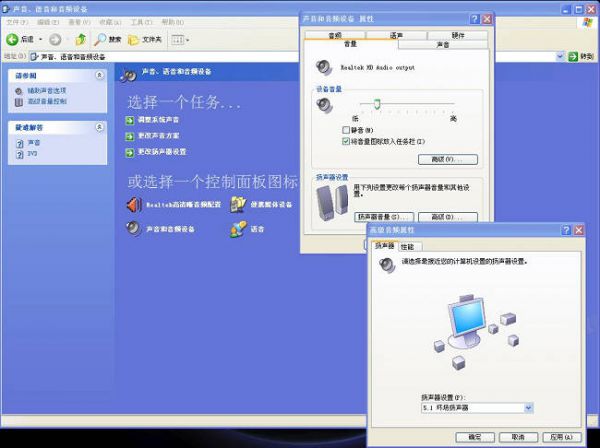Click the 取消 button
This screenshot has width=600, height=448.
click(518, 437)
